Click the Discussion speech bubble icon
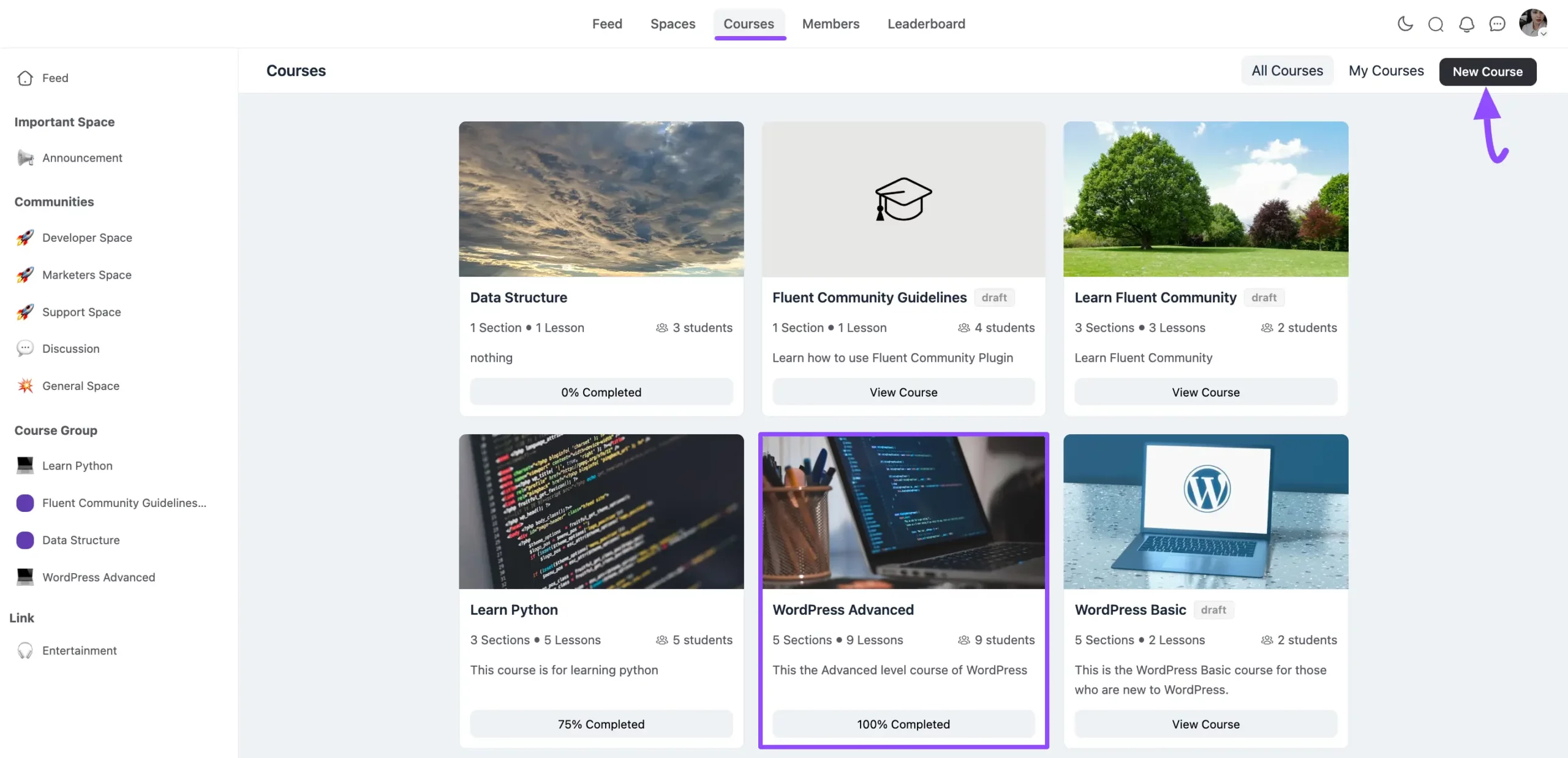The height and width of the screenshot is (758, 1568). [x=25, y=349]
